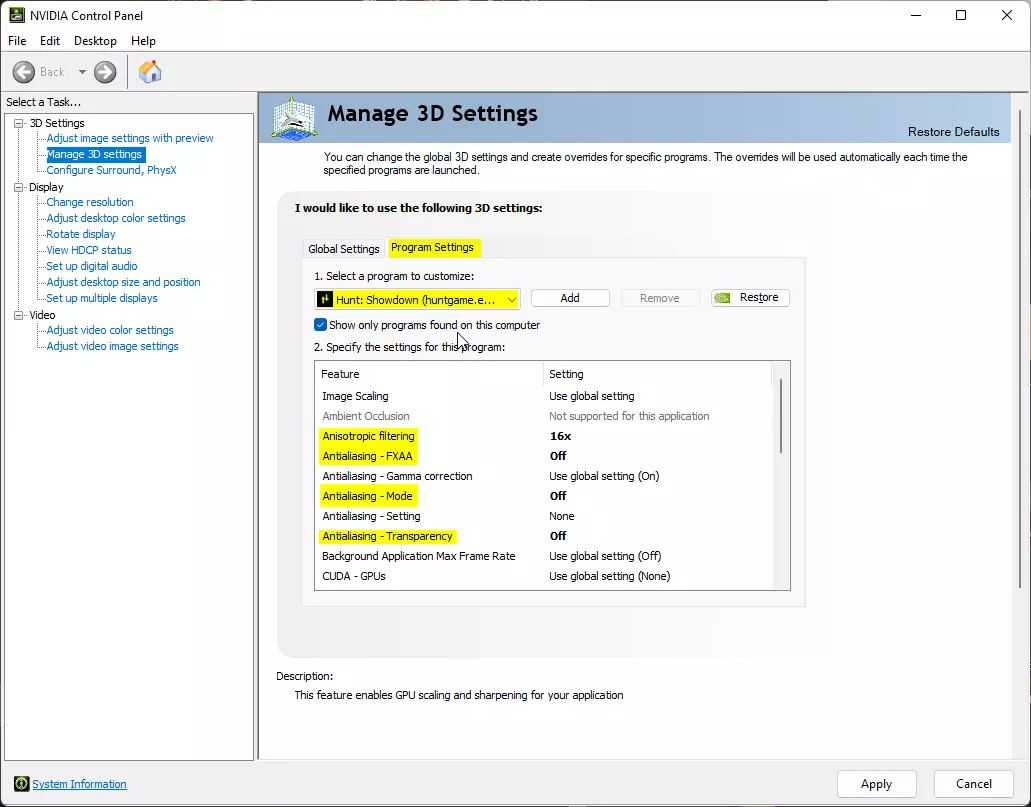Click the Back arrow icon
Screen dimensions: 1031x807
tap(24, 72)
